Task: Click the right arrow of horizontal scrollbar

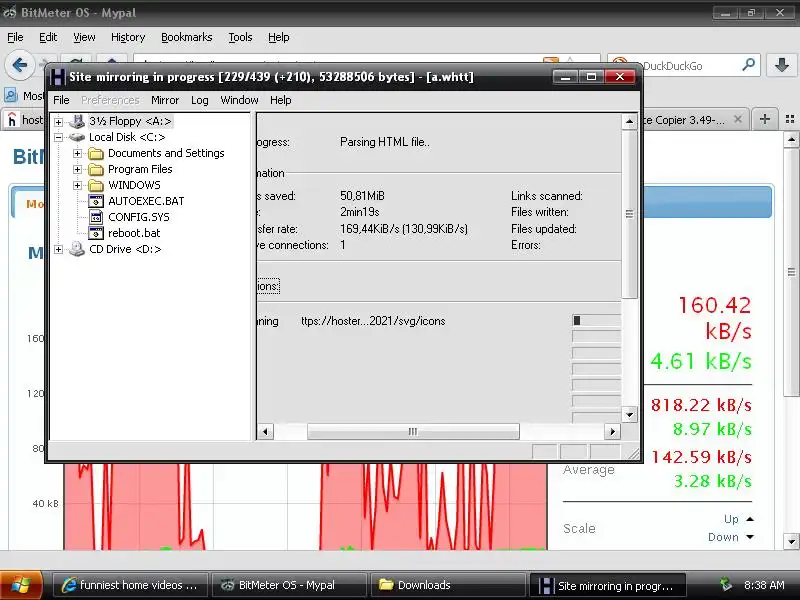Action: [612, 432]
